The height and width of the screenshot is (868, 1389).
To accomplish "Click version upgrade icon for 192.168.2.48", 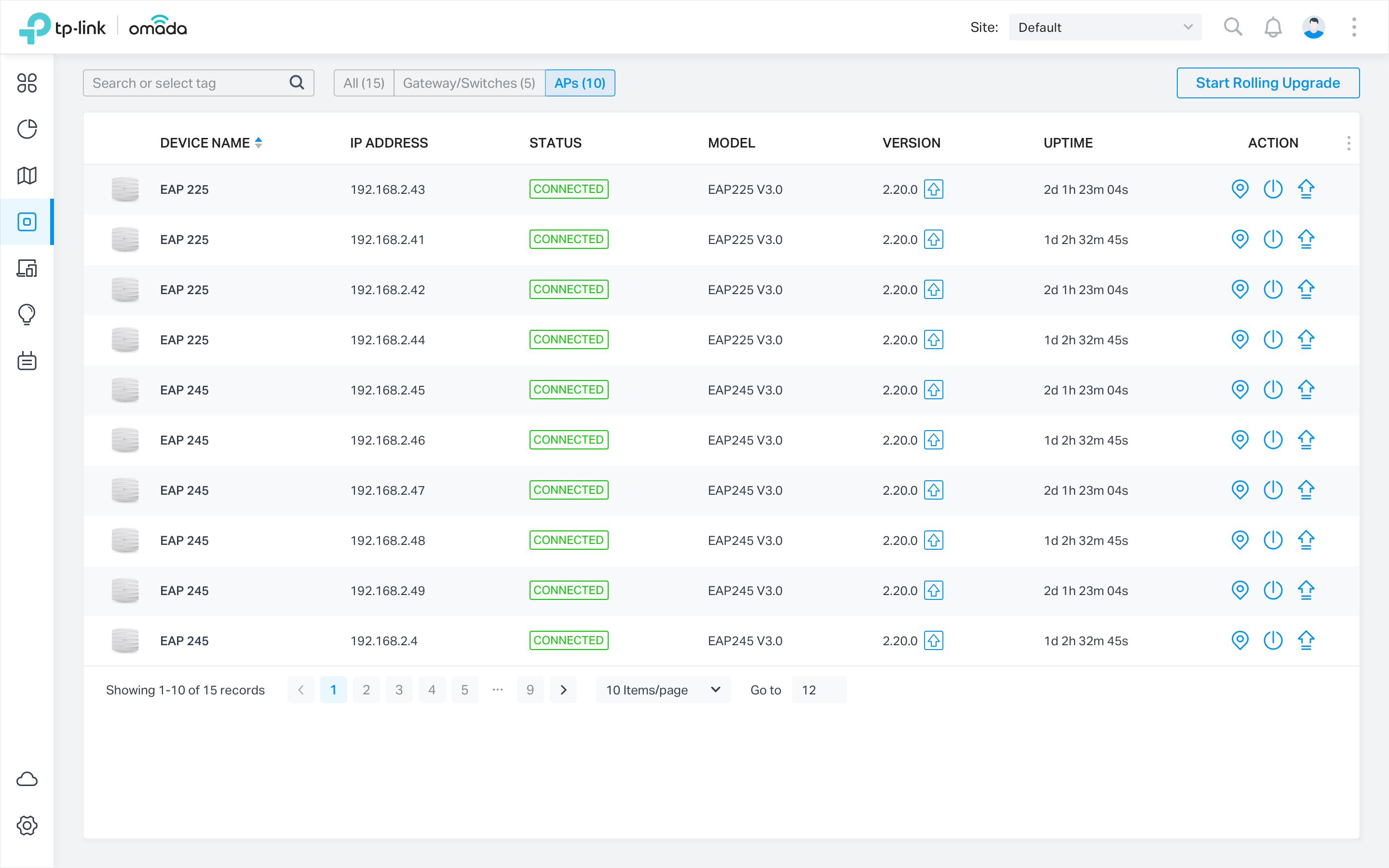I will click(x=934, y=540).
